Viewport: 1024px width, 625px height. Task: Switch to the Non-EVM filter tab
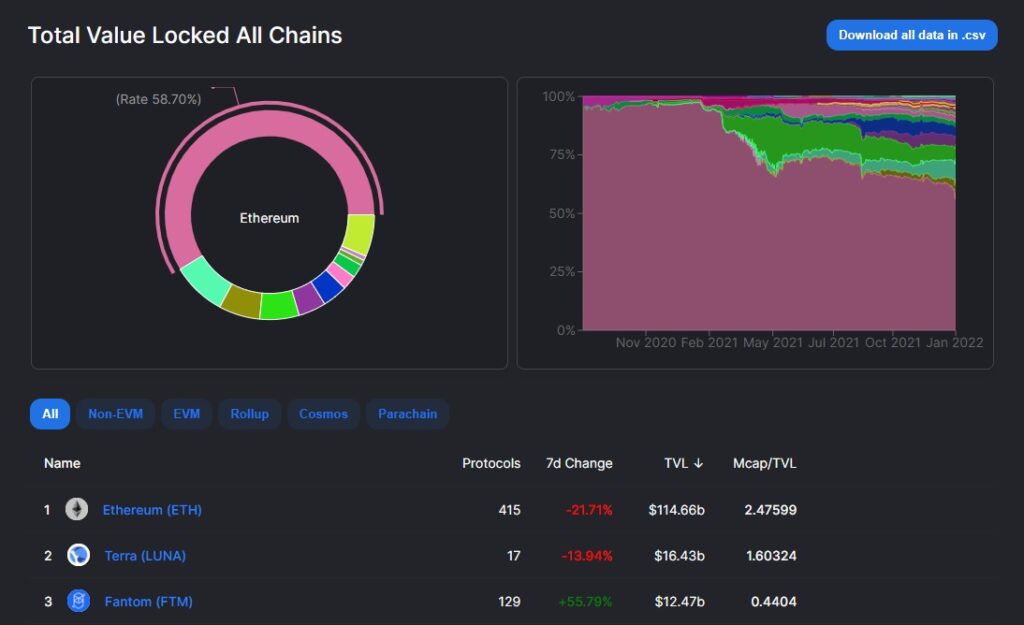click(x=115, y=414)
